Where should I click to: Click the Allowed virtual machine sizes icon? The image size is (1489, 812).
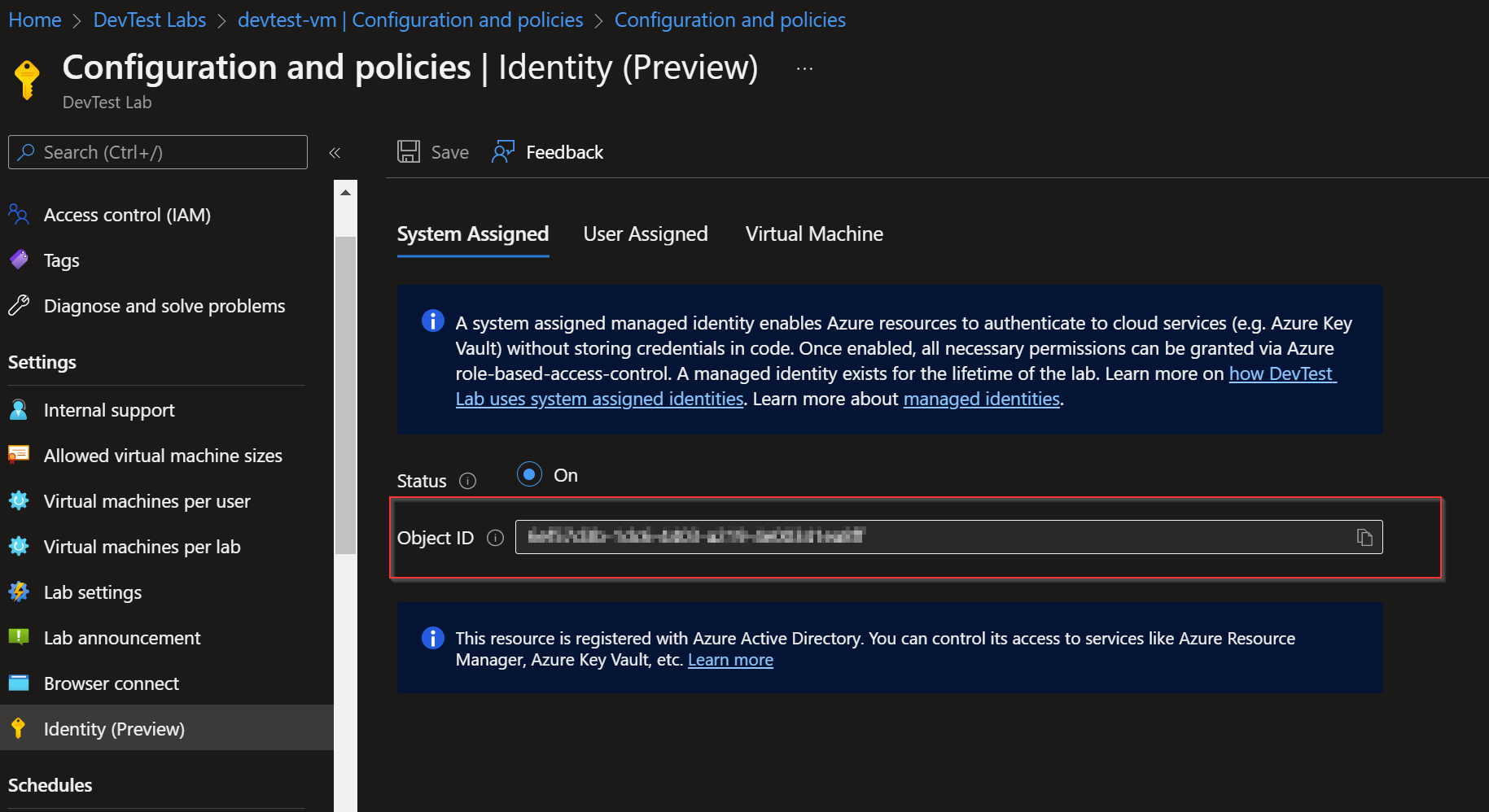tap(19, 456)
